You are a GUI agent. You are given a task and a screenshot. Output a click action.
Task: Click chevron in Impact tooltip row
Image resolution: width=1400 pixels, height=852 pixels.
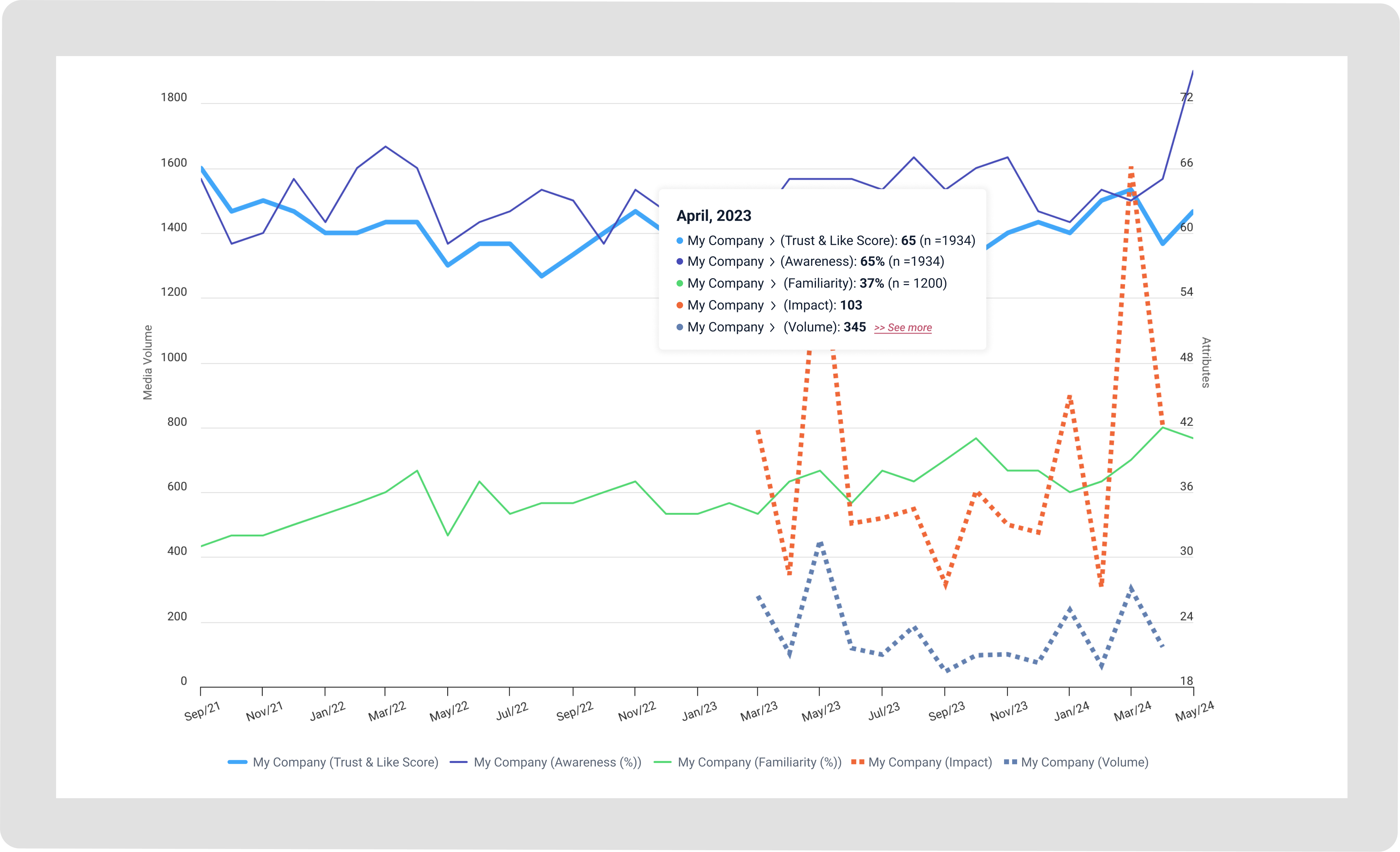pyautogui.click(x=773, y=305)
